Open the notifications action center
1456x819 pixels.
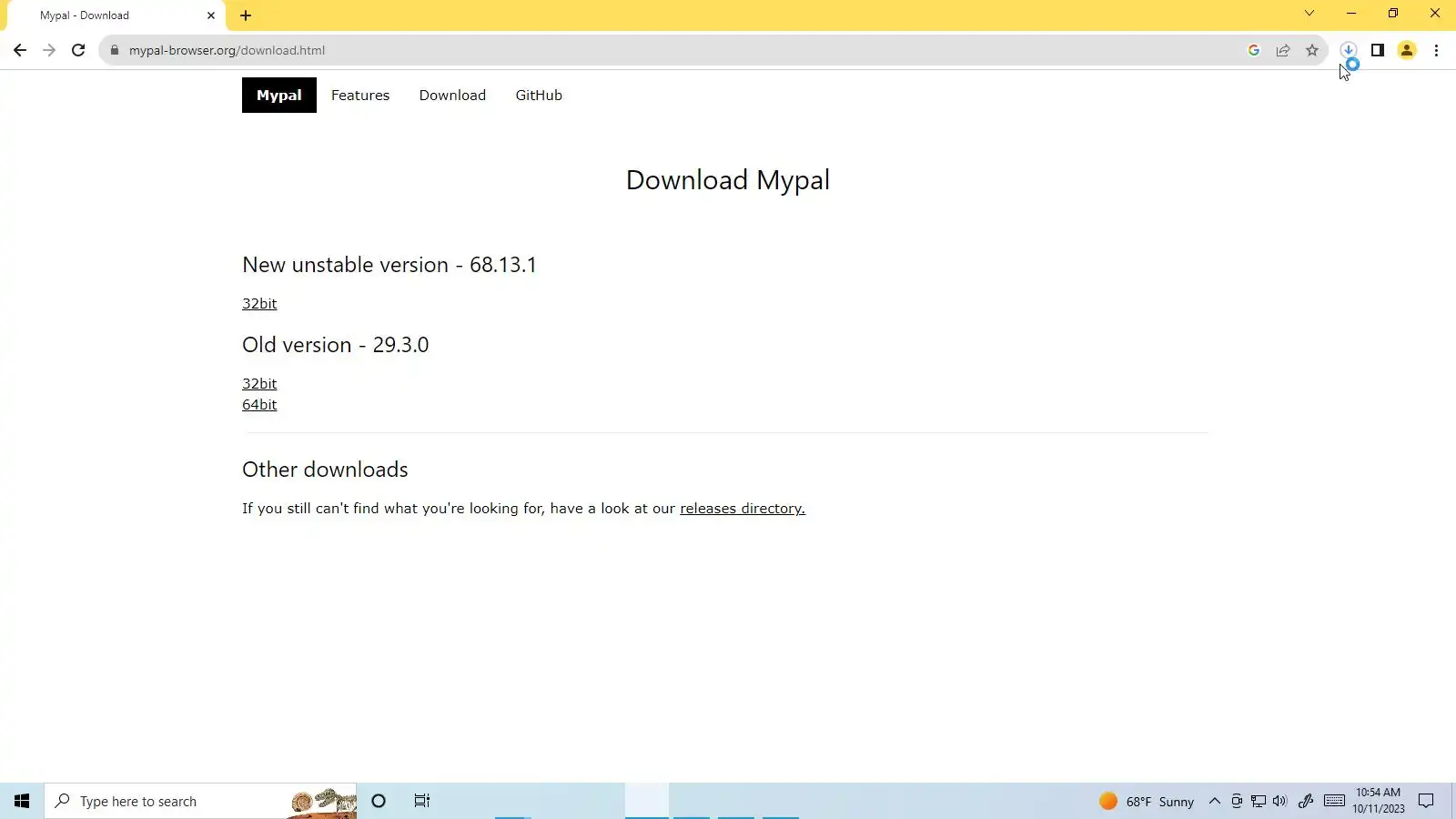tap(1426, 801)
